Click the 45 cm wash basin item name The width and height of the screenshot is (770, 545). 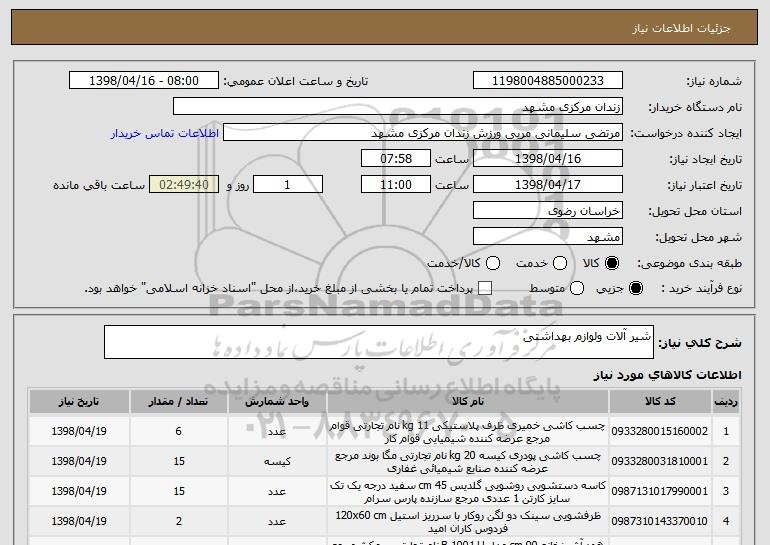point(467,492)
